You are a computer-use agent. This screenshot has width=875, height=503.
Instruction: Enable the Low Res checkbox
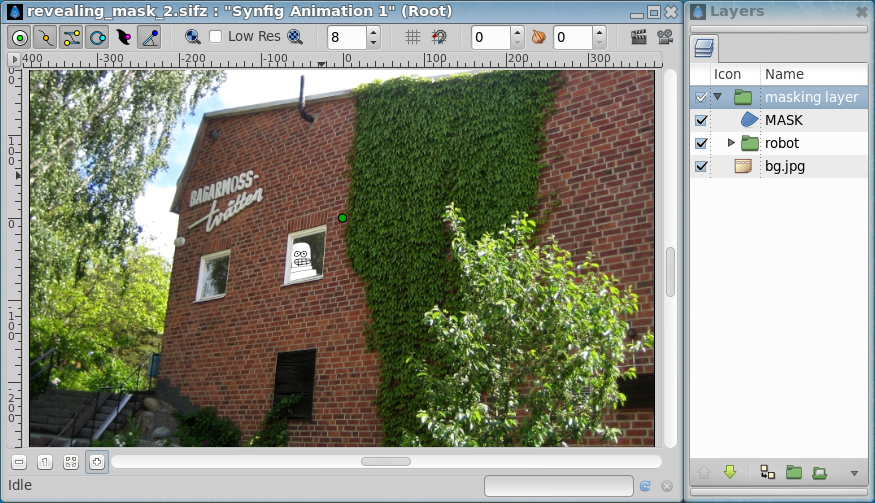click(x=215, y=37)
